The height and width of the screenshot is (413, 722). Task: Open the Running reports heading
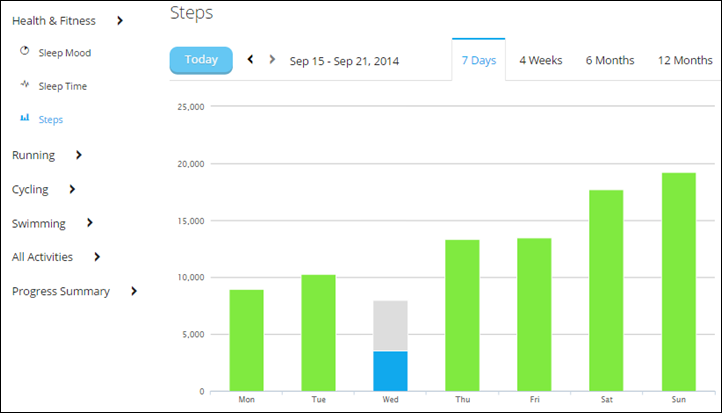coord(33,155)
